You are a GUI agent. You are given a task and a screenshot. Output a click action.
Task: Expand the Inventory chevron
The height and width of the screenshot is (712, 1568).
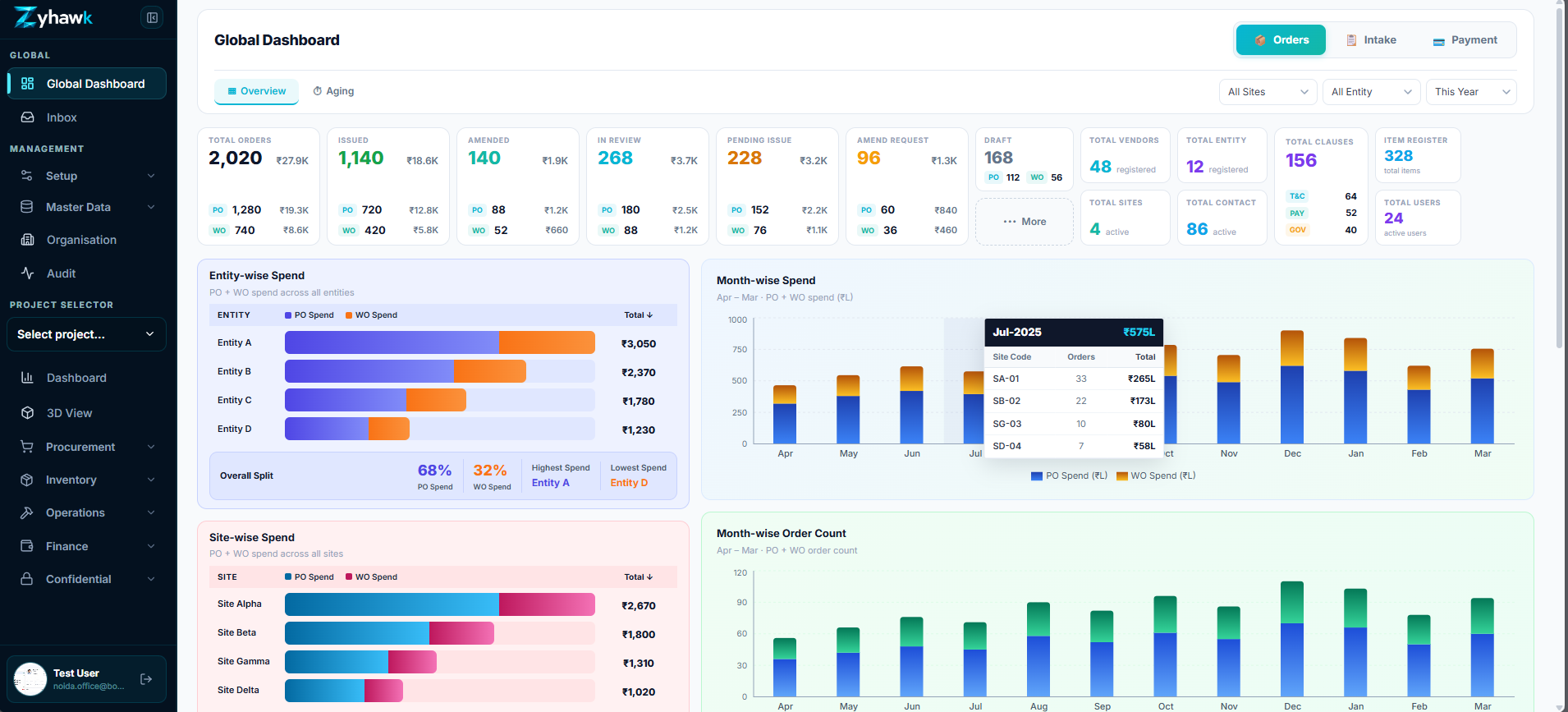151,480
